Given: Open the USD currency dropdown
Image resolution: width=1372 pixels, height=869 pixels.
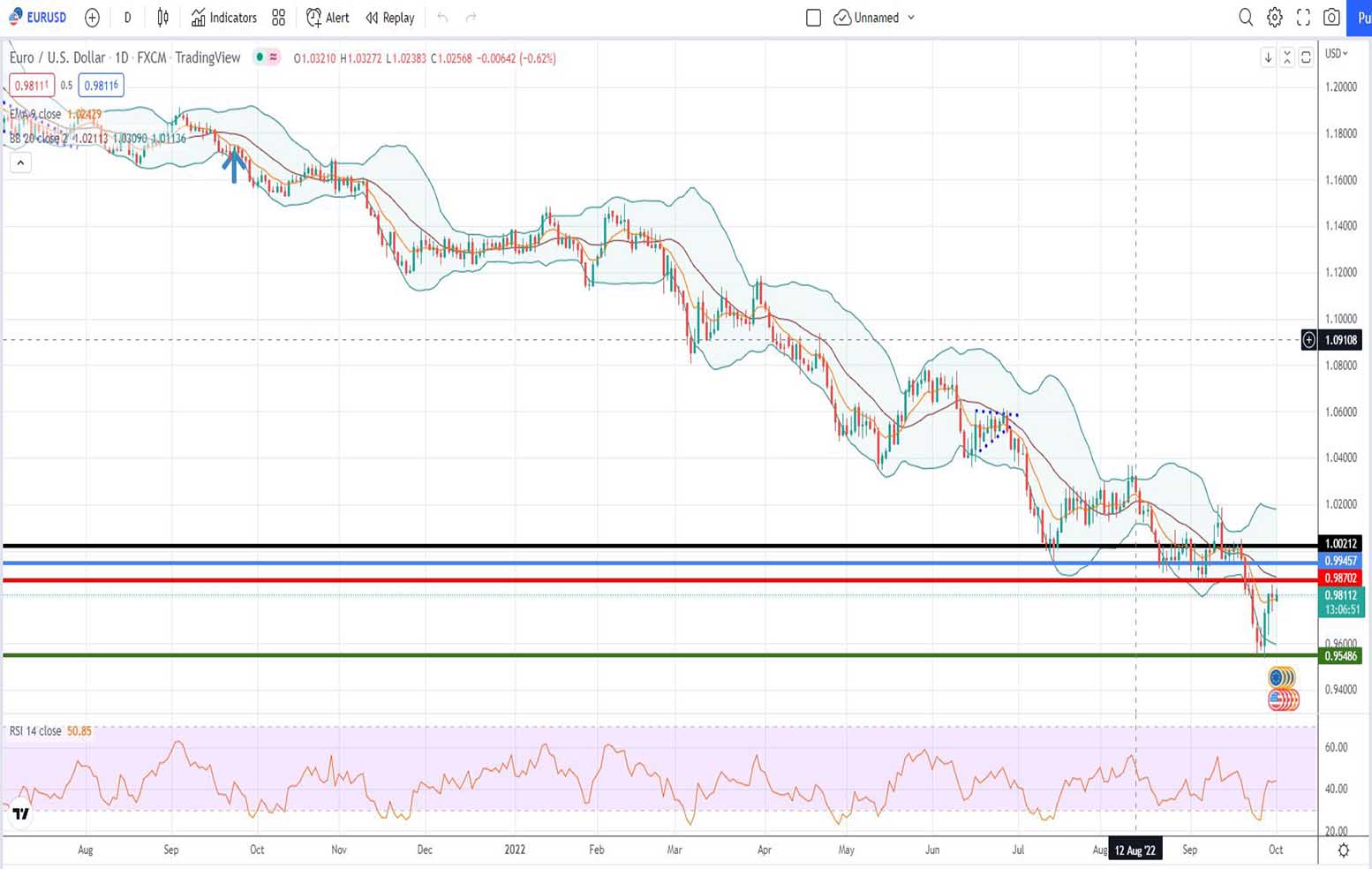Looking at the screenshot, I should coord(1337,54).
